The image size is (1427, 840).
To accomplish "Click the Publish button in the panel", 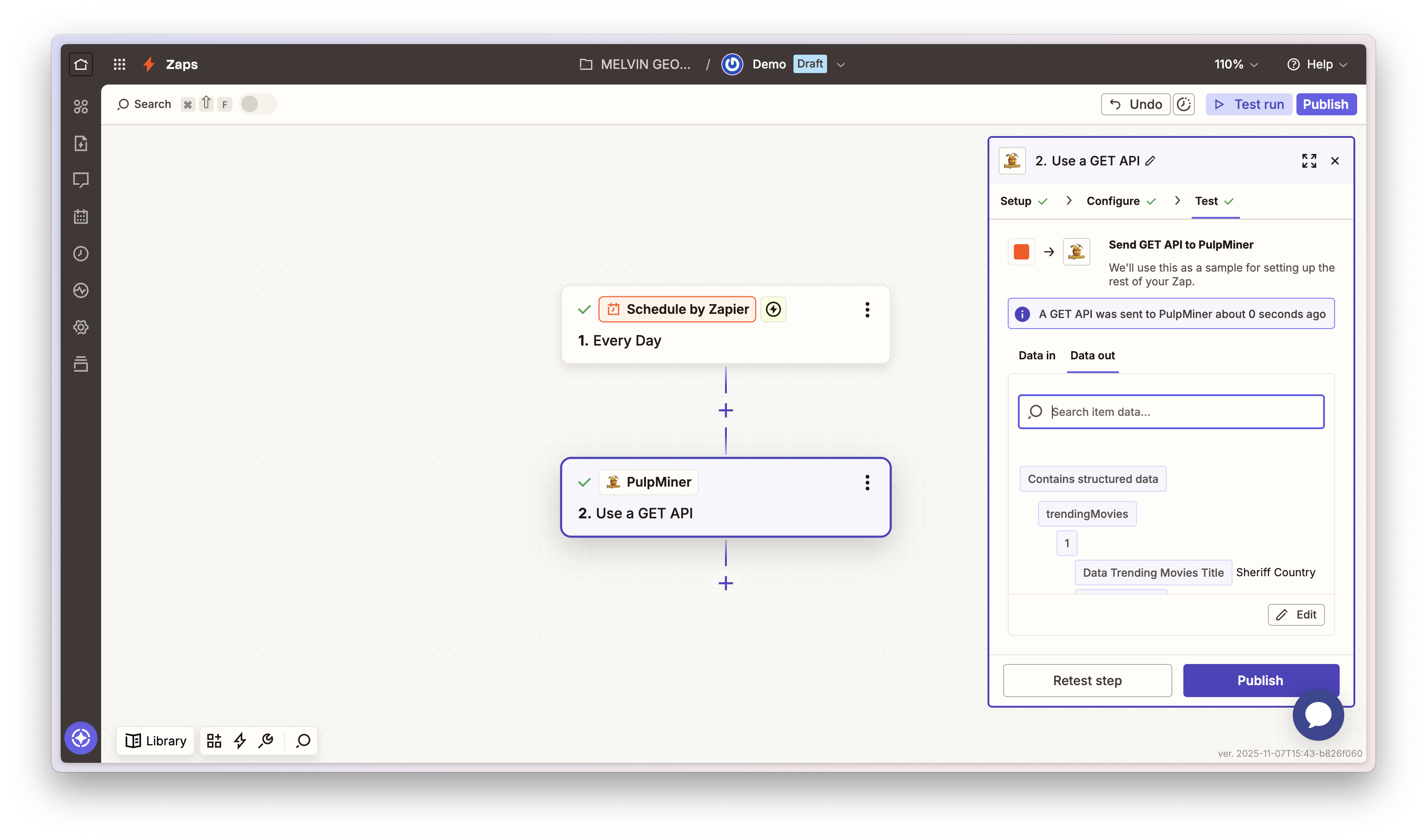I will click(1260, 681).
